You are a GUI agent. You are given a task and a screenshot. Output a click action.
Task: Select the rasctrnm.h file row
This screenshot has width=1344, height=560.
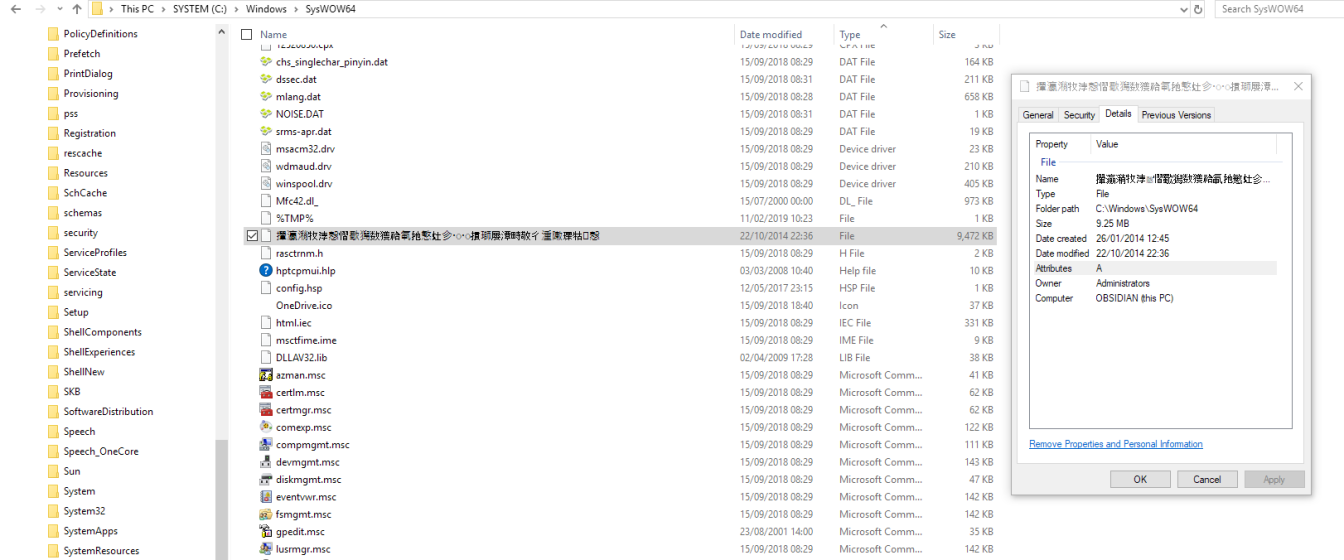[x=619, y=253]
